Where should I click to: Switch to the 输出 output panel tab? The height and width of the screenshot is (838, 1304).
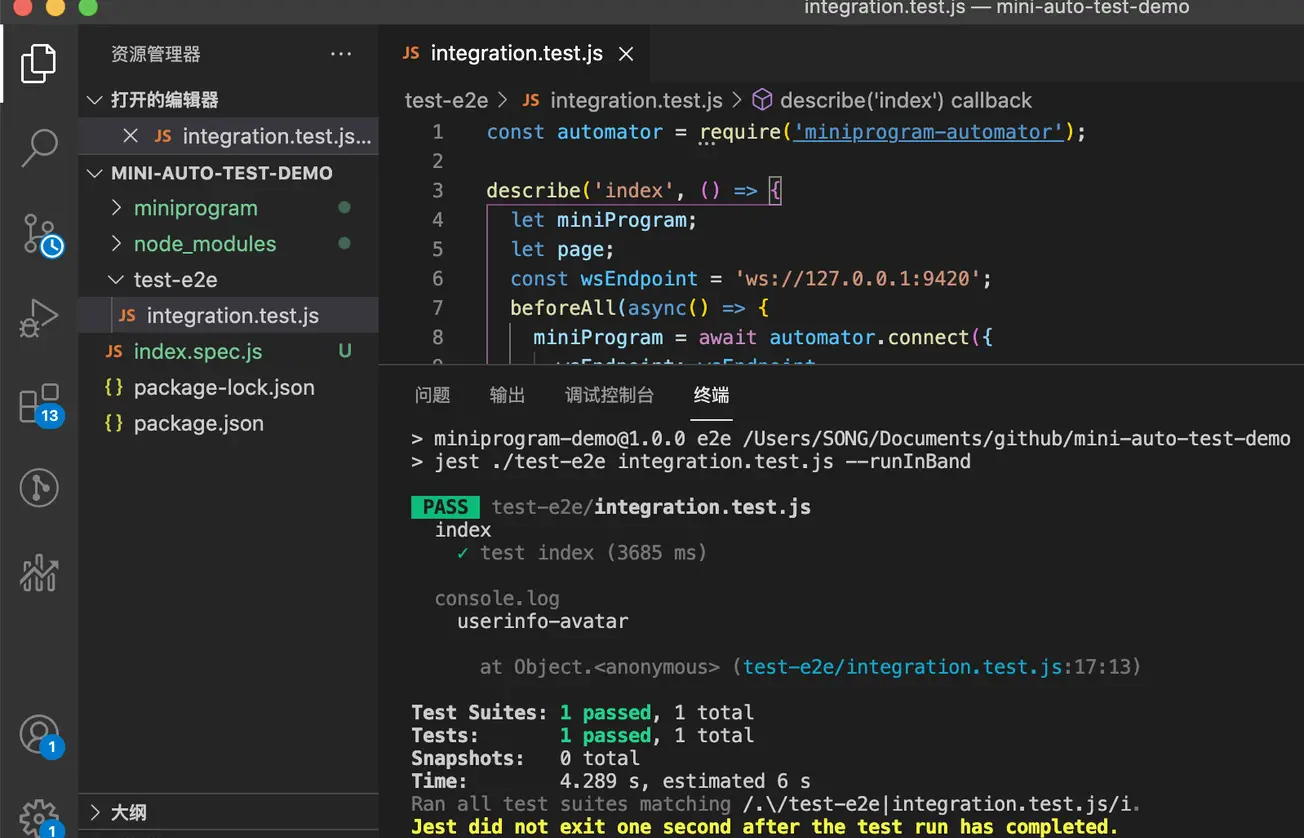(507, 395)
